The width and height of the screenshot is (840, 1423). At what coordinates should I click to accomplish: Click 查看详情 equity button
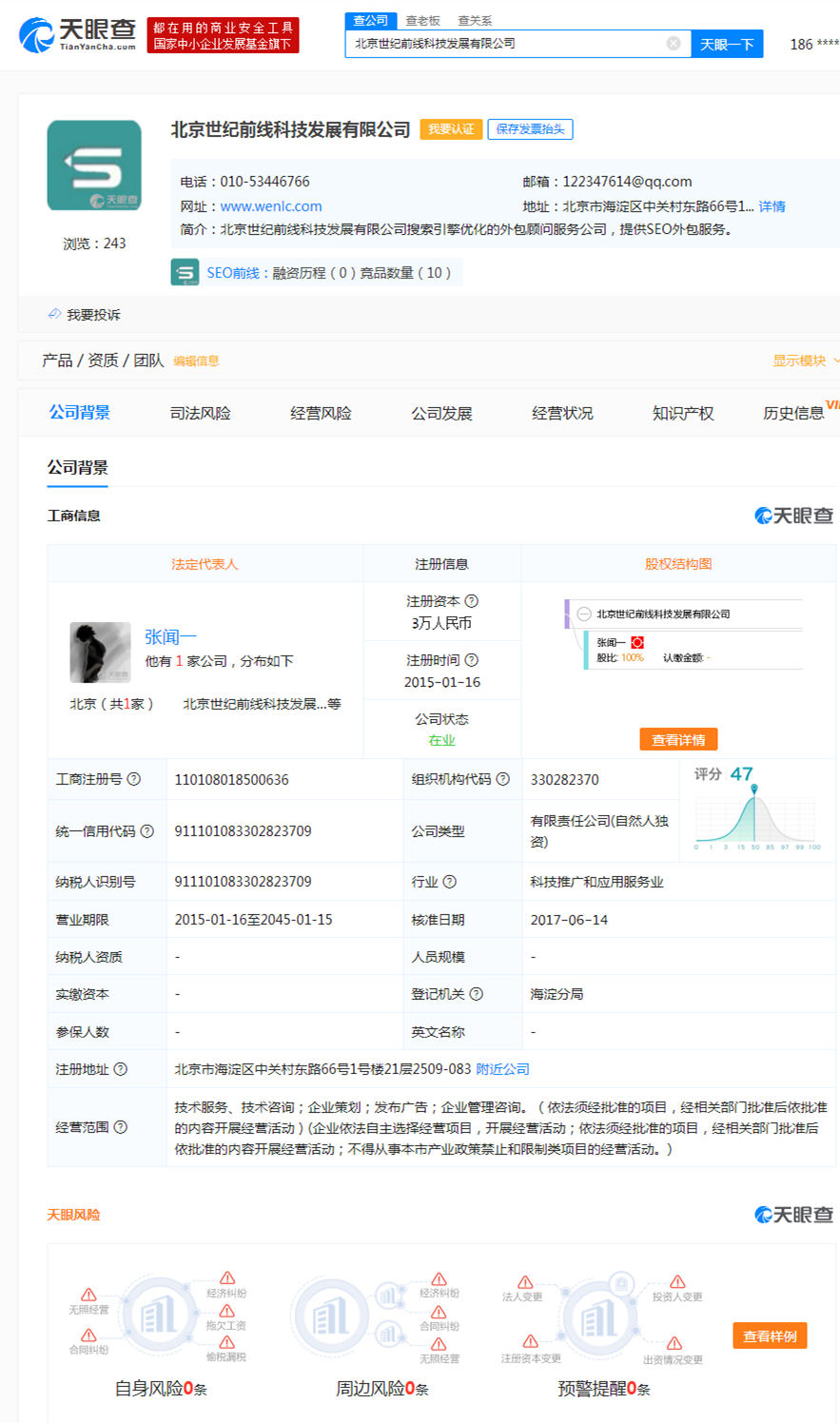click(678, 739)
